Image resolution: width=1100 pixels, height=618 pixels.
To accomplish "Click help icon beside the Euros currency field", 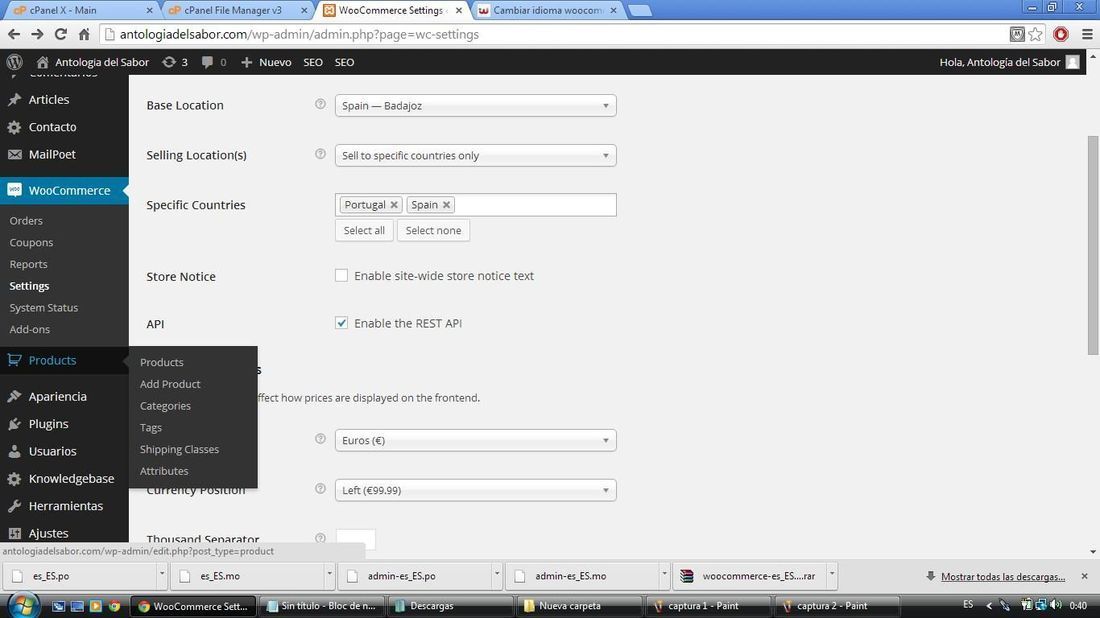I will click(320, 438).
